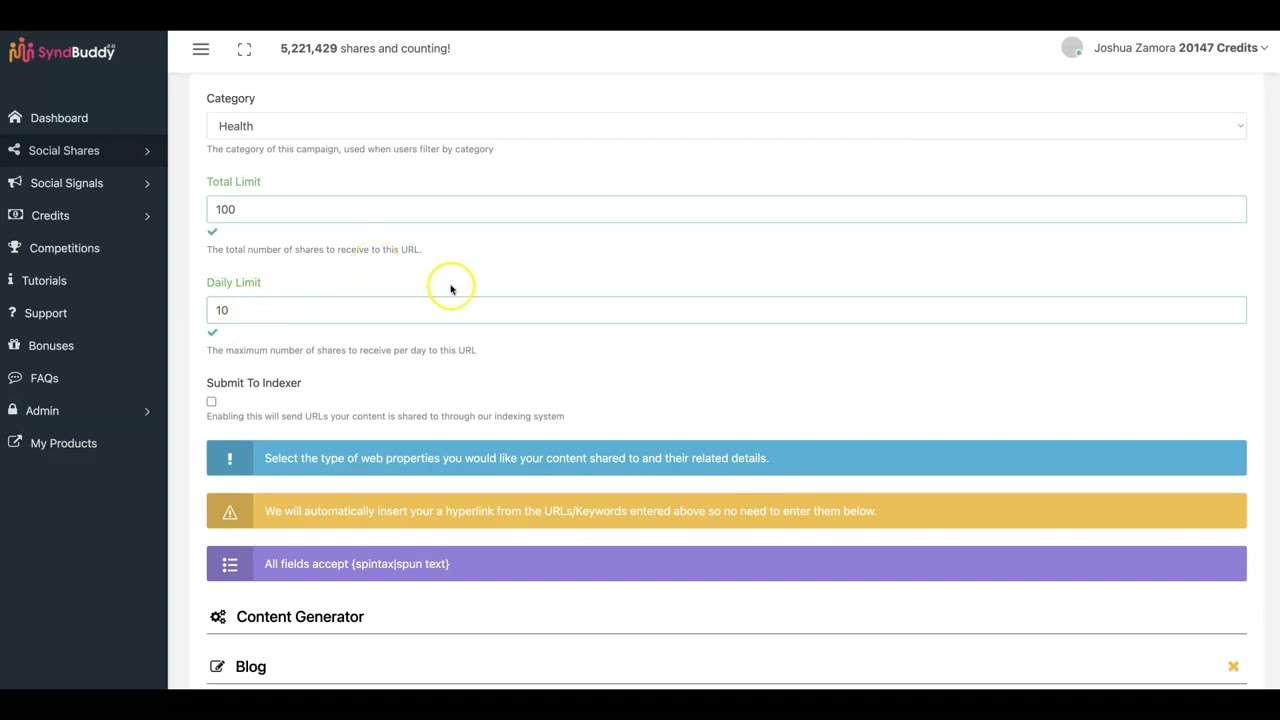Screen dimensions: 1280x720
Task: Click the All fields accept spintax banner text
Action: click(x=357, y=564)
